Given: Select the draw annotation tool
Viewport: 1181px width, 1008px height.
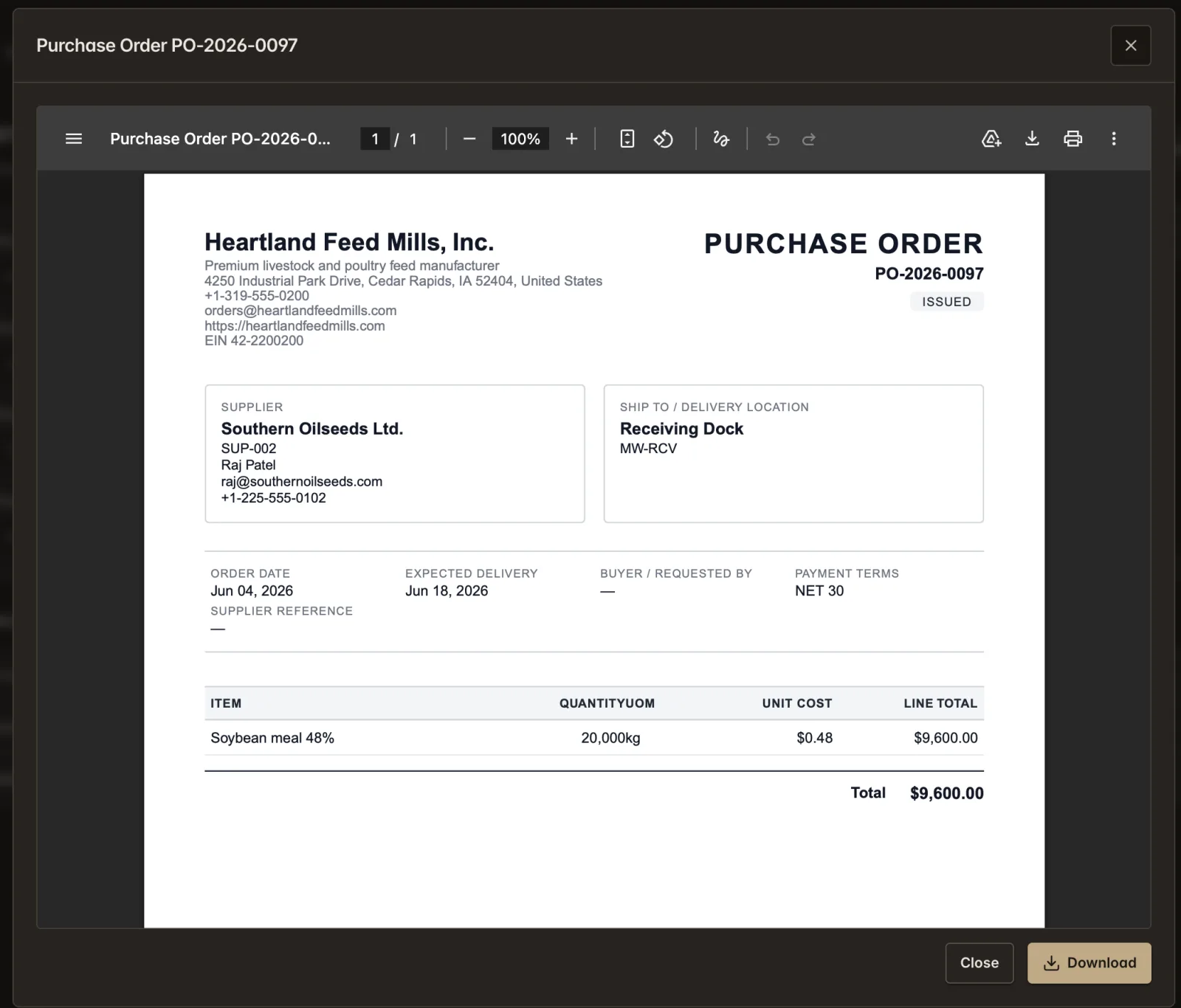Looking at the screenshot, I should (x=721, y=139).
